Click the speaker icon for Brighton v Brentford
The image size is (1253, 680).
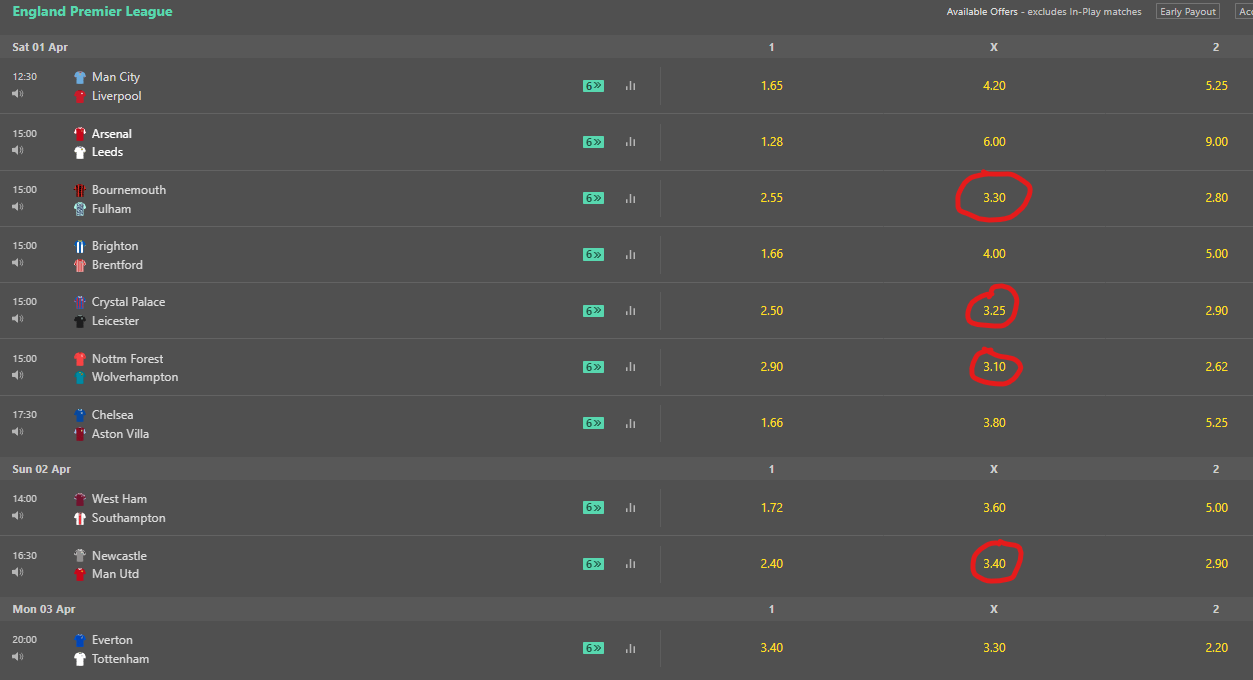(x=17, y=262)
